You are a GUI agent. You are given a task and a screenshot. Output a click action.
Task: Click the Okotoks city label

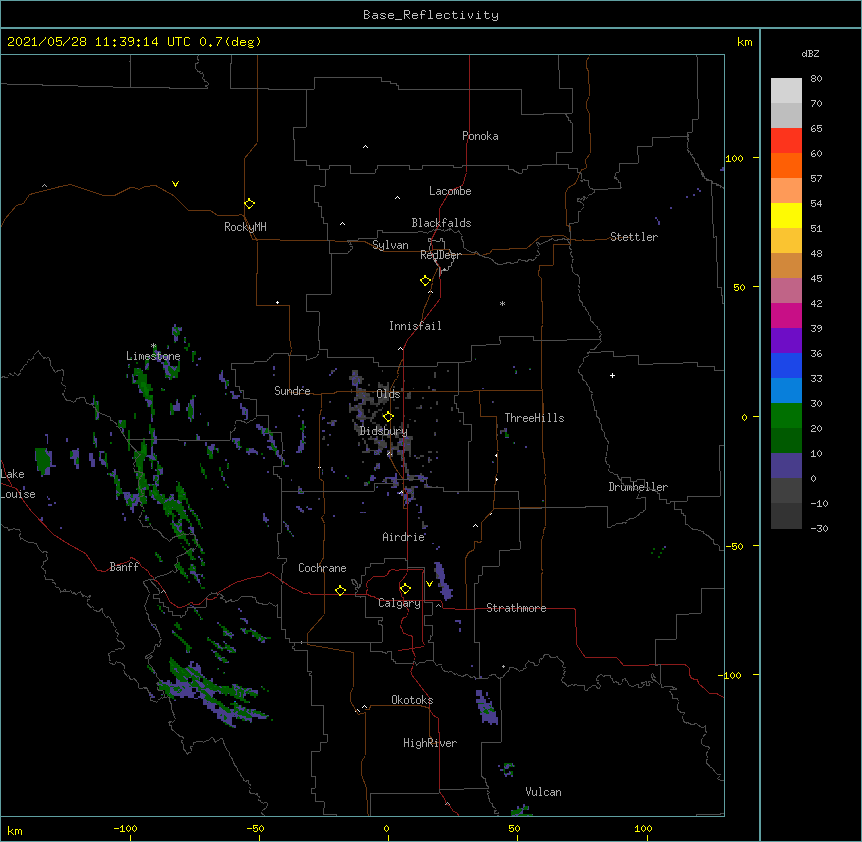pos(412,700)
